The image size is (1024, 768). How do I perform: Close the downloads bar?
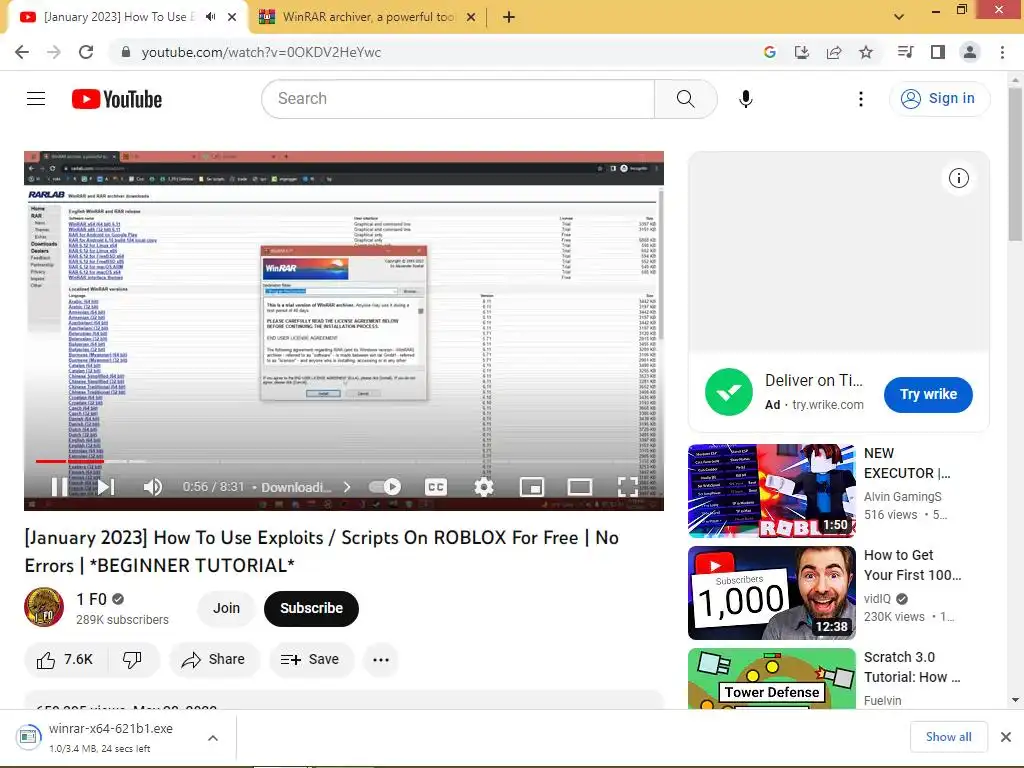(x=1006, y=737)
